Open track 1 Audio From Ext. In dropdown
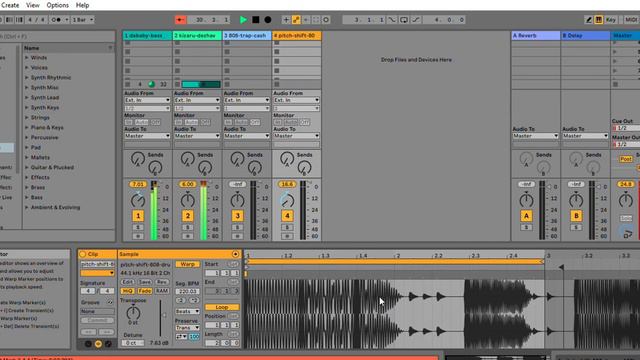 pyautogui.click(x=147, y=100)
